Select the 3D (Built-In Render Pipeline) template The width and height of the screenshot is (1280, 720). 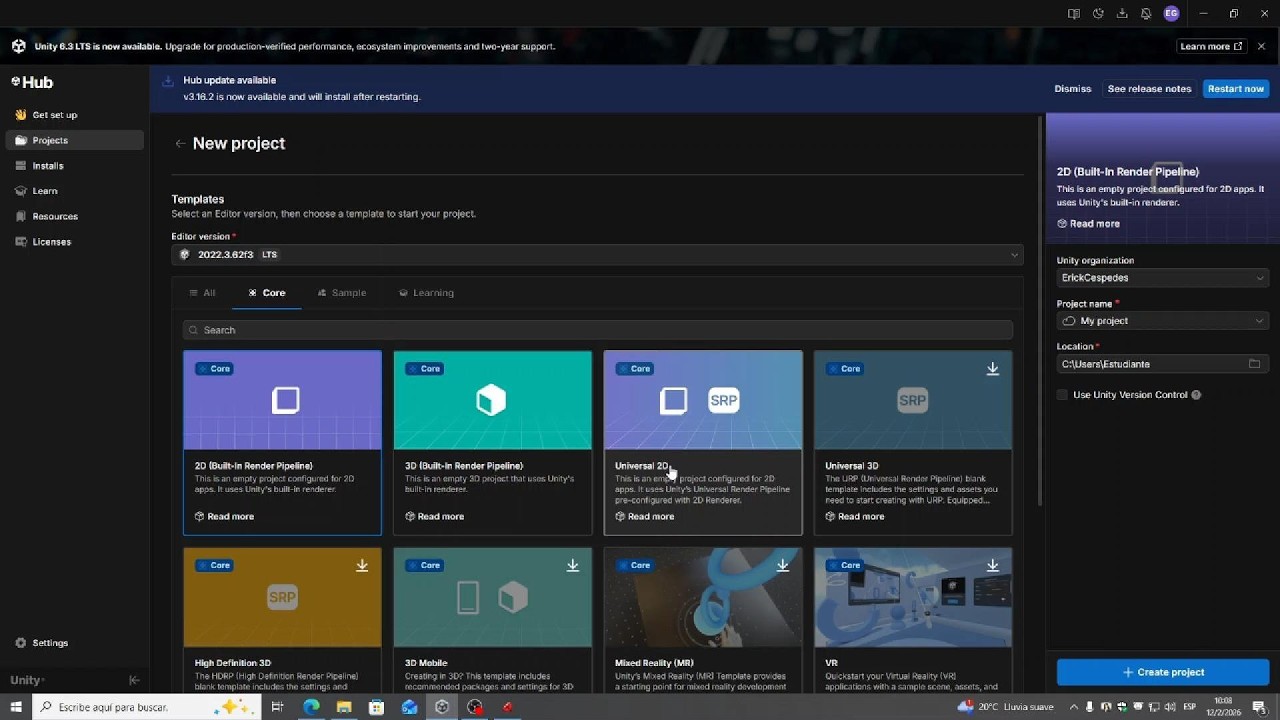(492, 443)
